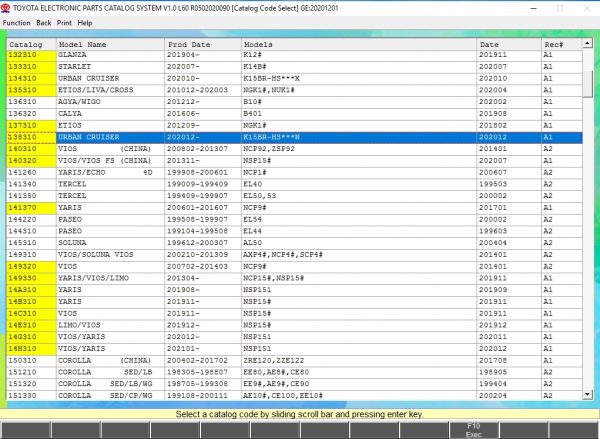The width and height of the screenshot is (600, 439).
Task: Select the YARIS/VIOS/LIMO row
Action: pos(294,278)
